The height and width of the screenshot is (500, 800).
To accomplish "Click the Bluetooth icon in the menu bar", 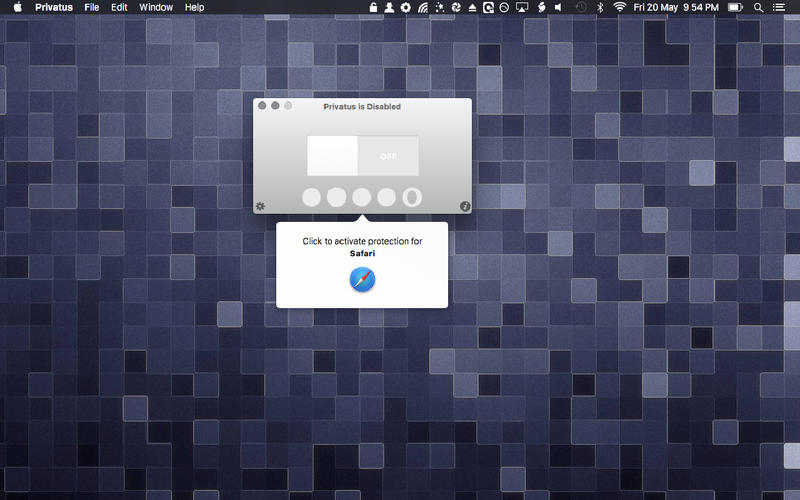I will 600,7.
